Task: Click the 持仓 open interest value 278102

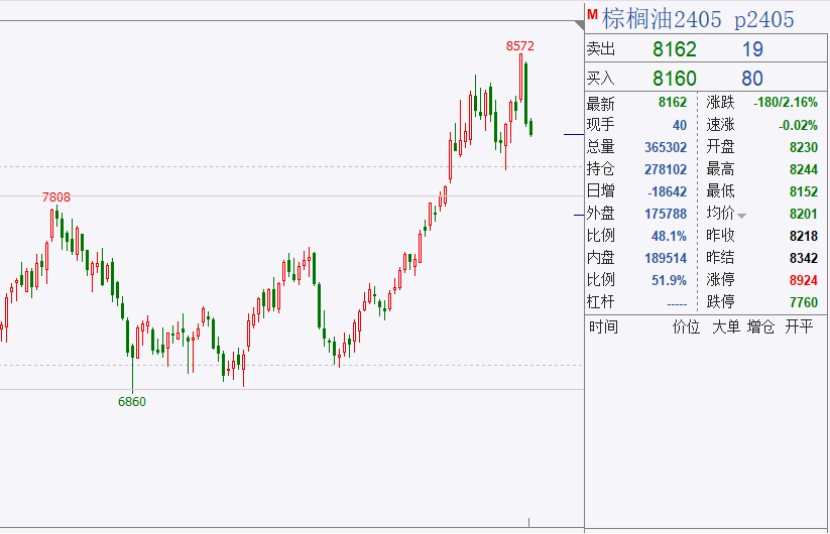Action: pos(665,169)
